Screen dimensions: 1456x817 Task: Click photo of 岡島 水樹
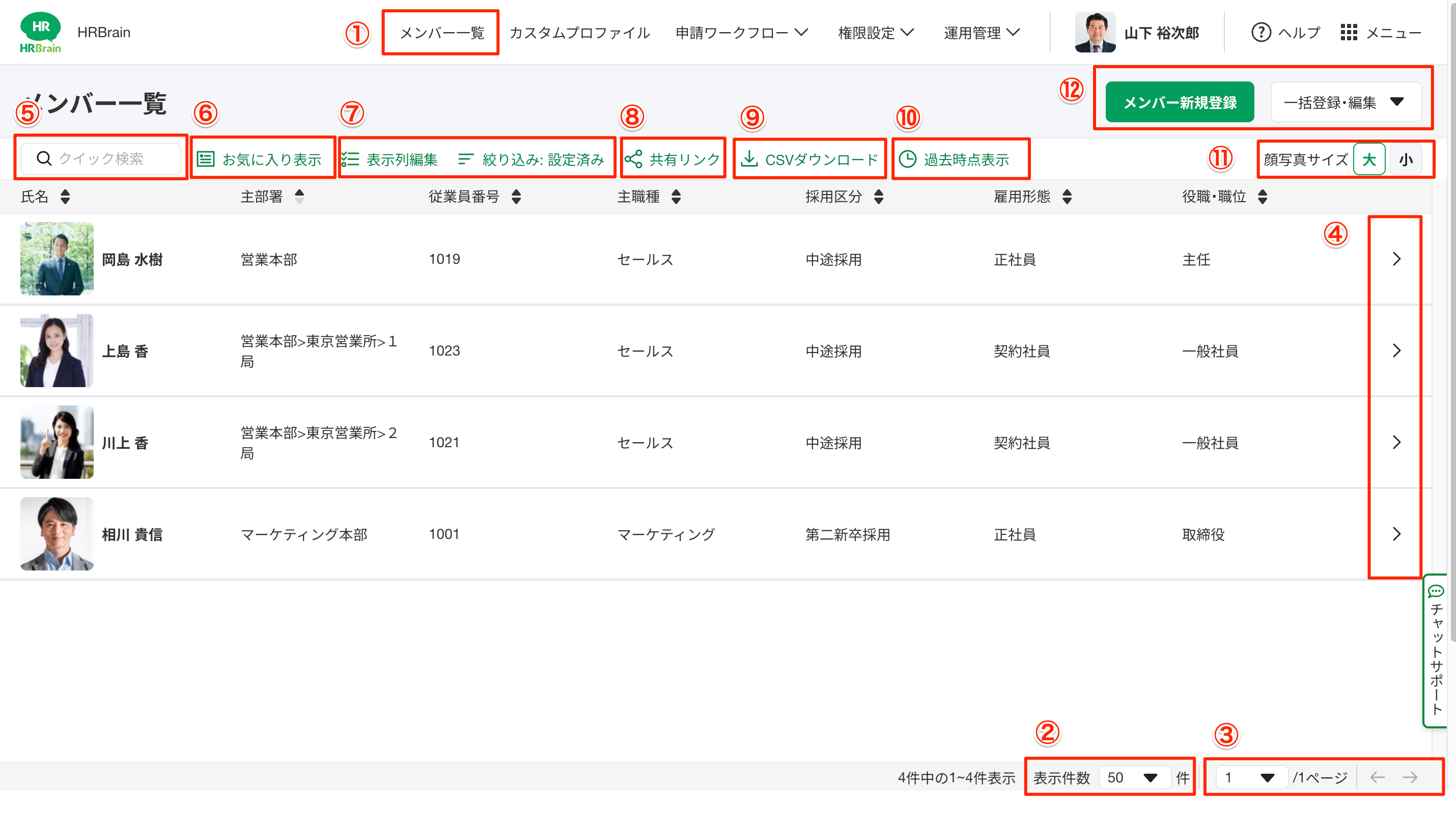coord(57,259)
